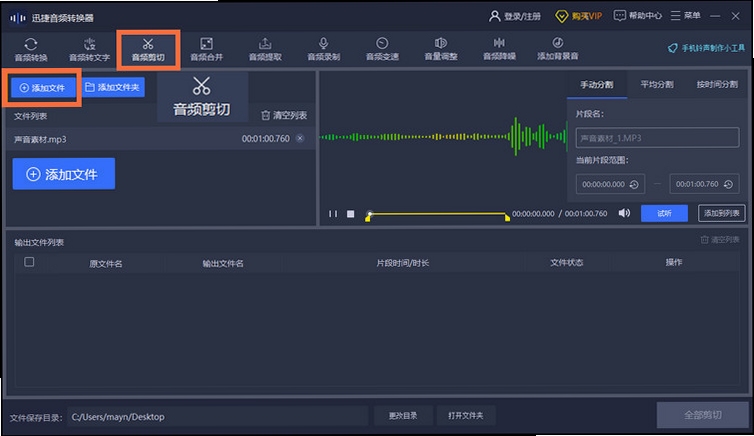Reset the end time with its clock icon

click(x=729, y=185)
